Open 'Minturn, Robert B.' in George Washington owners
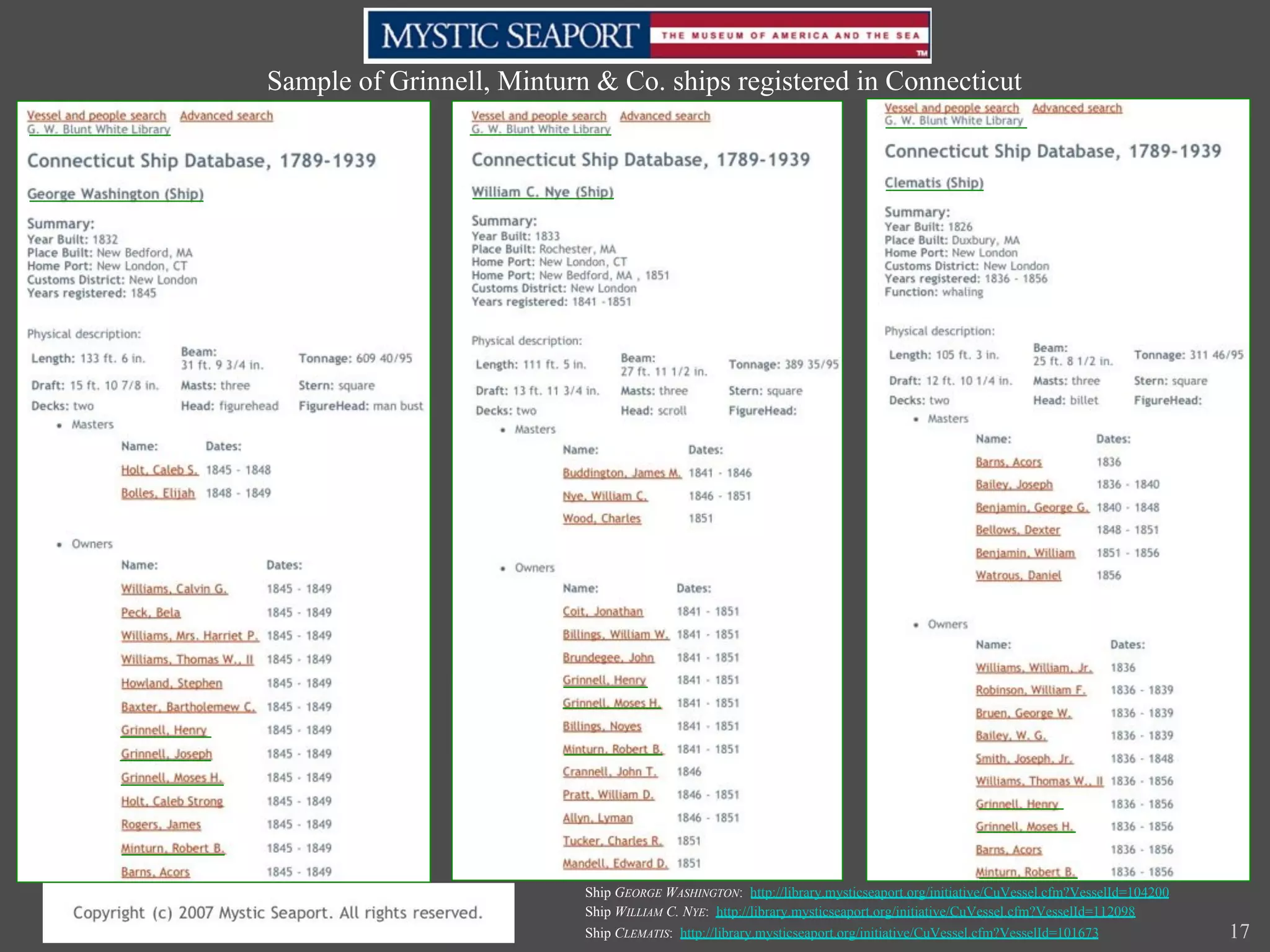Viewport: 1270px width, 952px height. click(x=173, y=848)
